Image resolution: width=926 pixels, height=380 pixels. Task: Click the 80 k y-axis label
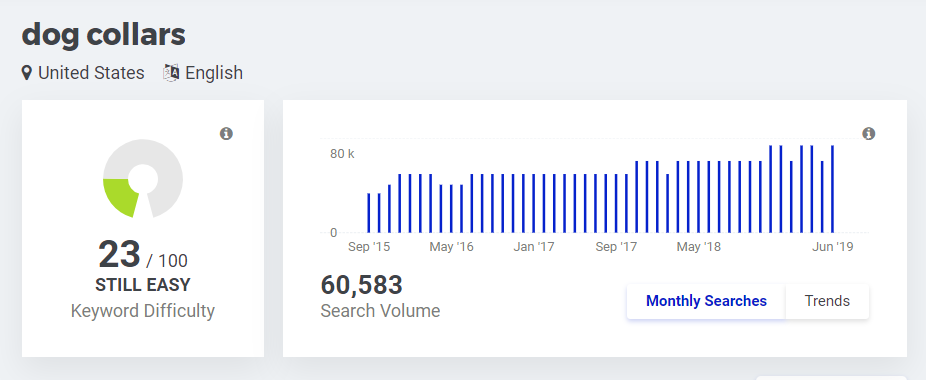pos(342,154)
